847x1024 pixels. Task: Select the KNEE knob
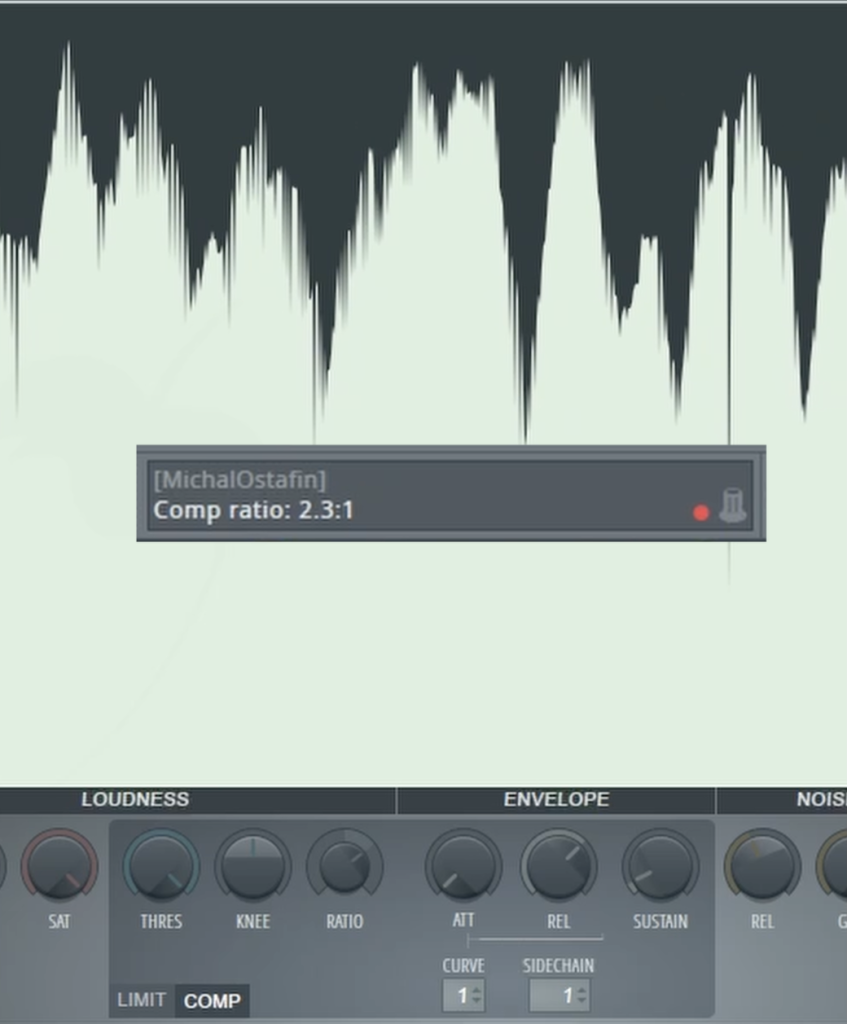tap(253, 866)
